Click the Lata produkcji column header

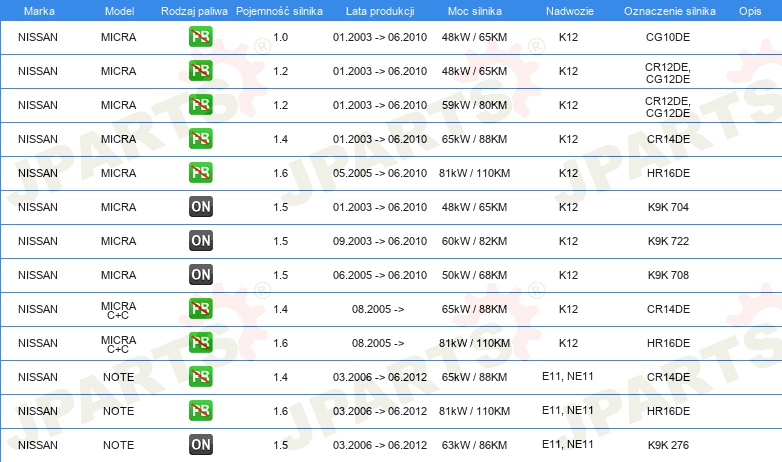tap(380, 11)
